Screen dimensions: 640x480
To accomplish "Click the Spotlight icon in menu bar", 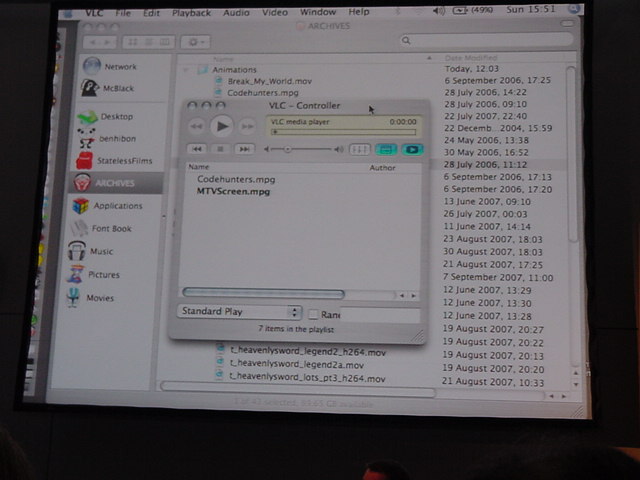I will 574,9.
